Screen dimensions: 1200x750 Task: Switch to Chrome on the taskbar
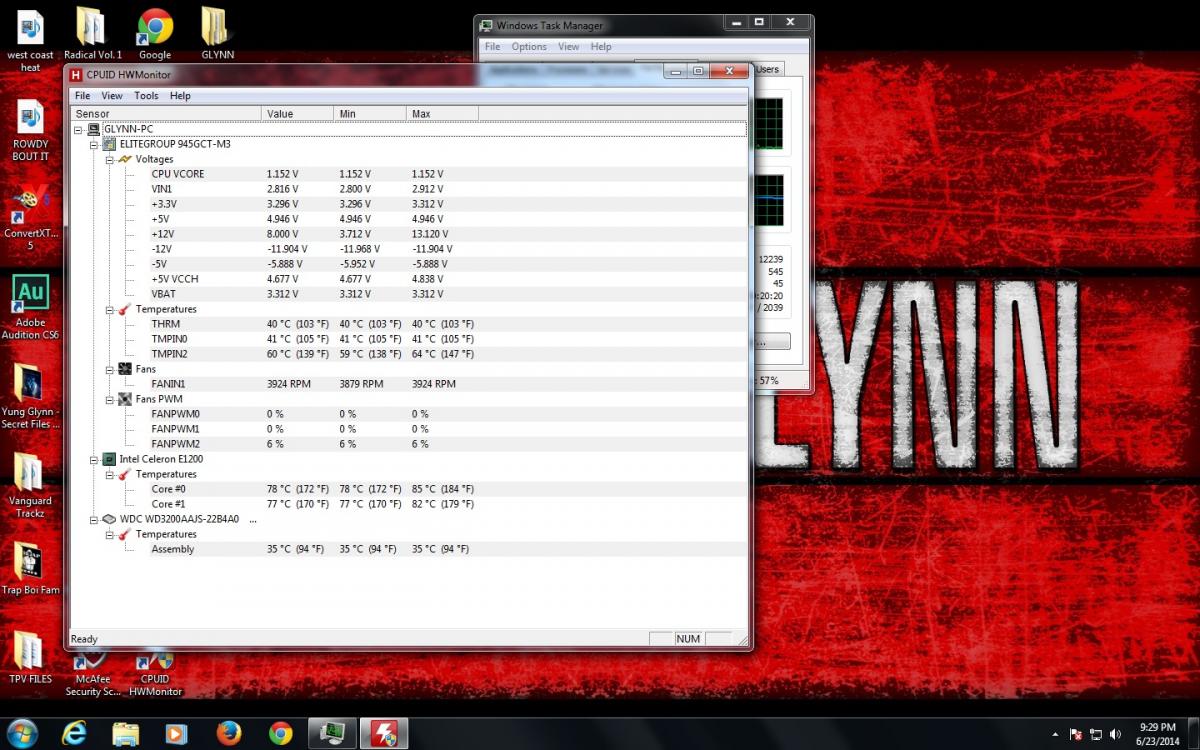pos(281,734)
